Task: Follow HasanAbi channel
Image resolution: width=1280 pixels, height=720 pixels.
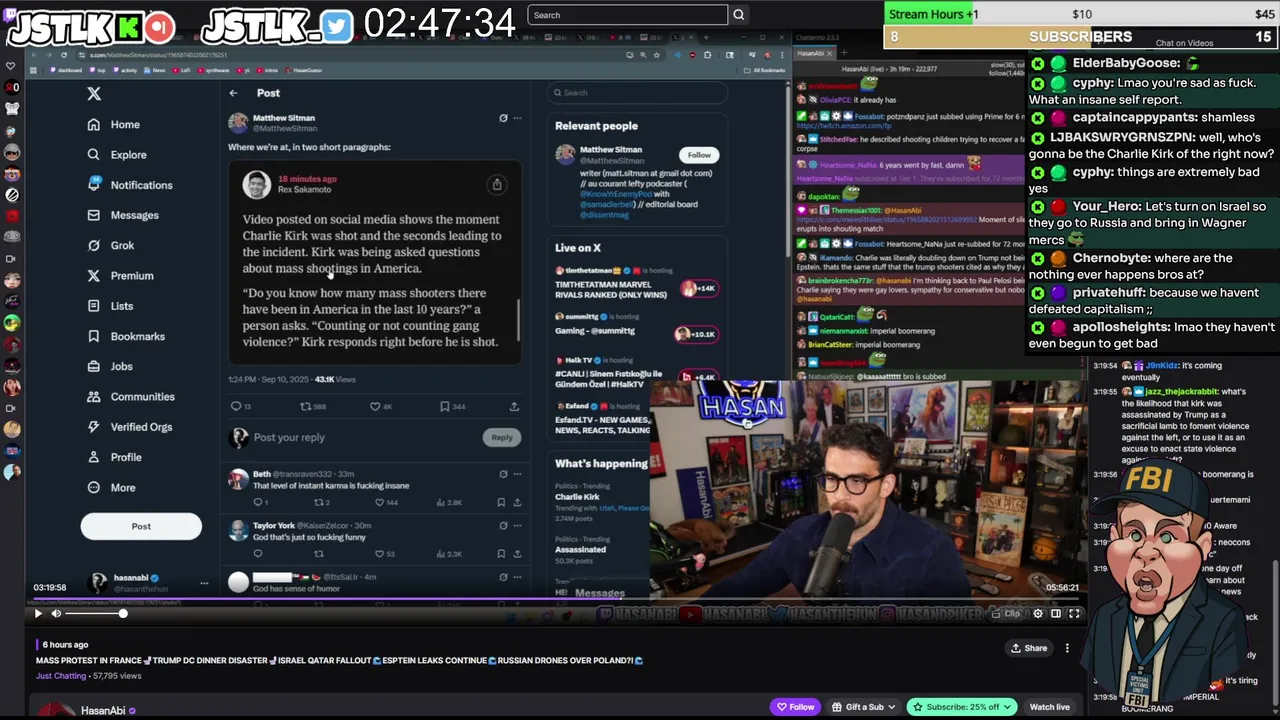Action: click(x=795, y=707)
